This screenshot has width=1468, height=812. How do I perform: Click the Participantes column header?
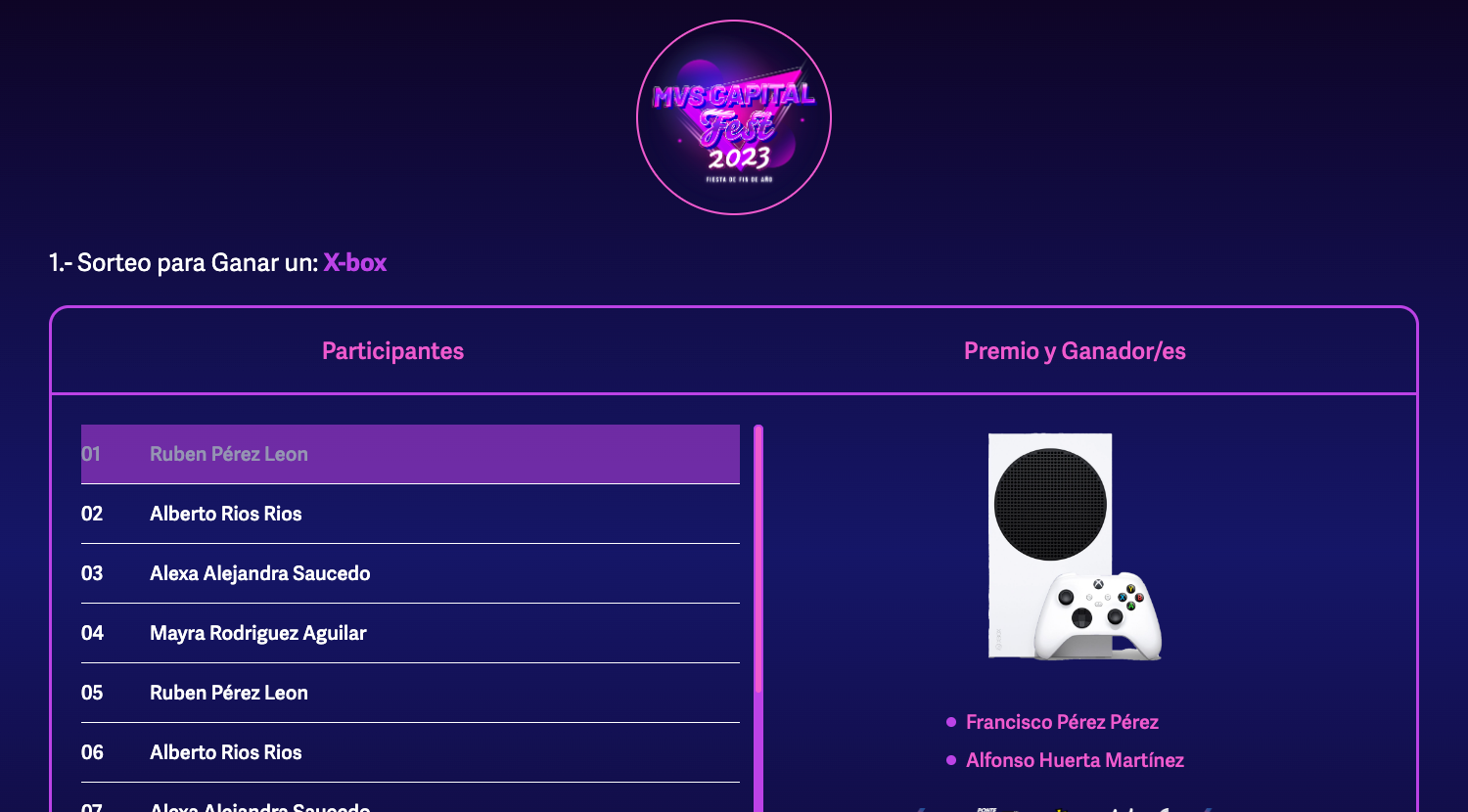pos(392,351)
